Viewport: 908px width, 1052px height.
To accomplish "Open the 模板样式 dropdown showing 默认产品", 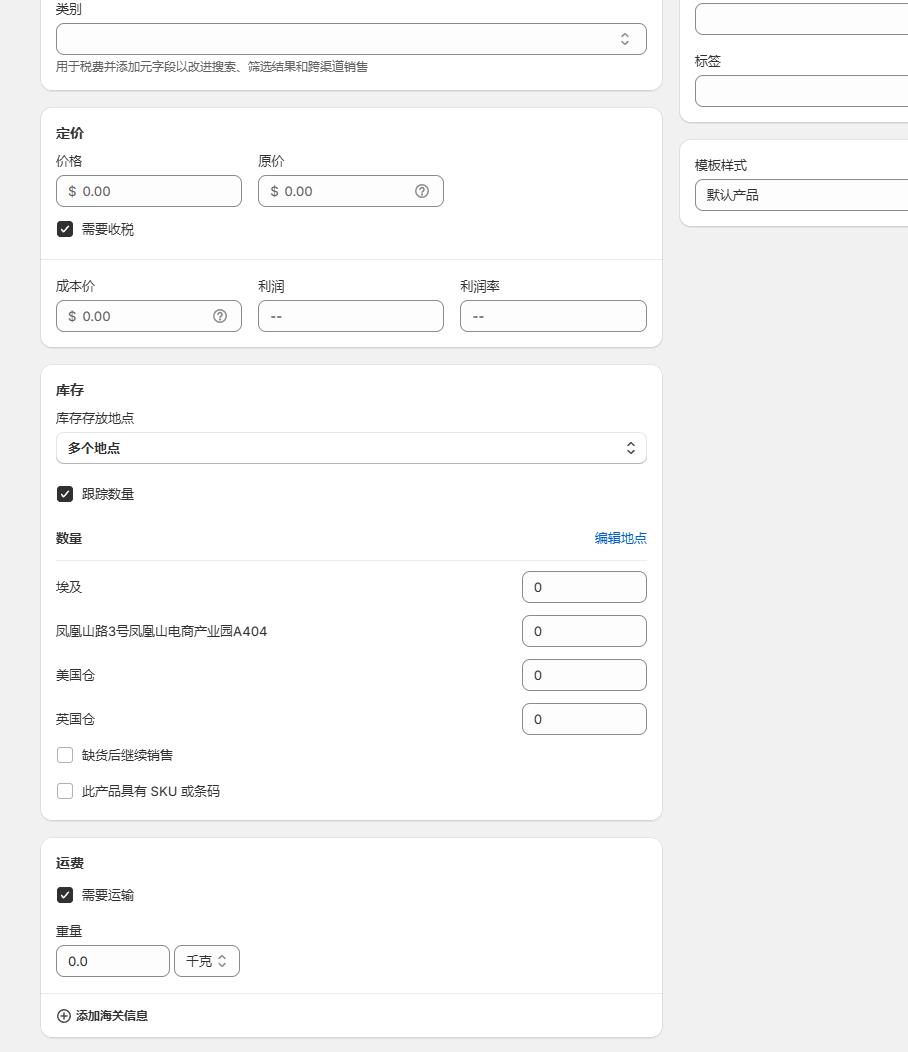I will [x=800, y=195].
